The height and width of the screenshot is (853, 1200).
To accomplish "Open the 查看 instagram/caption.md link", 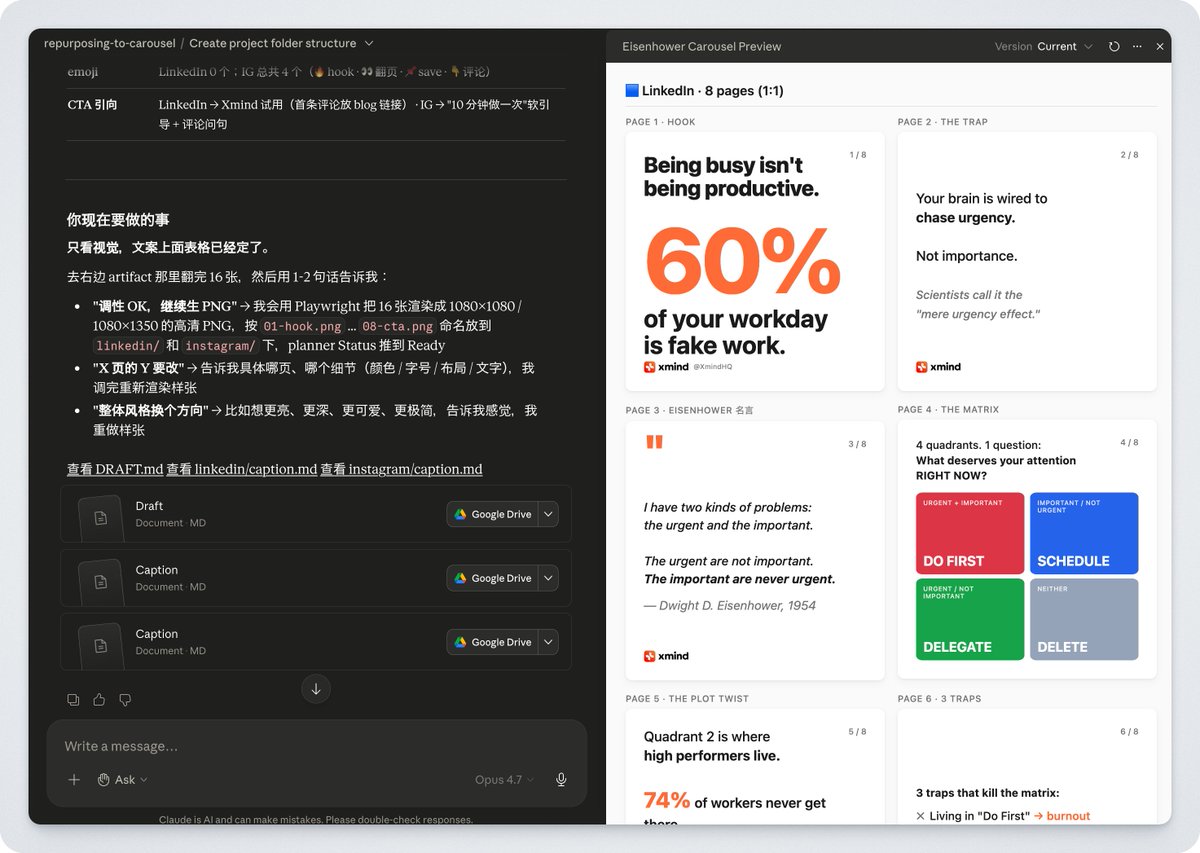I will click(401, 469).
